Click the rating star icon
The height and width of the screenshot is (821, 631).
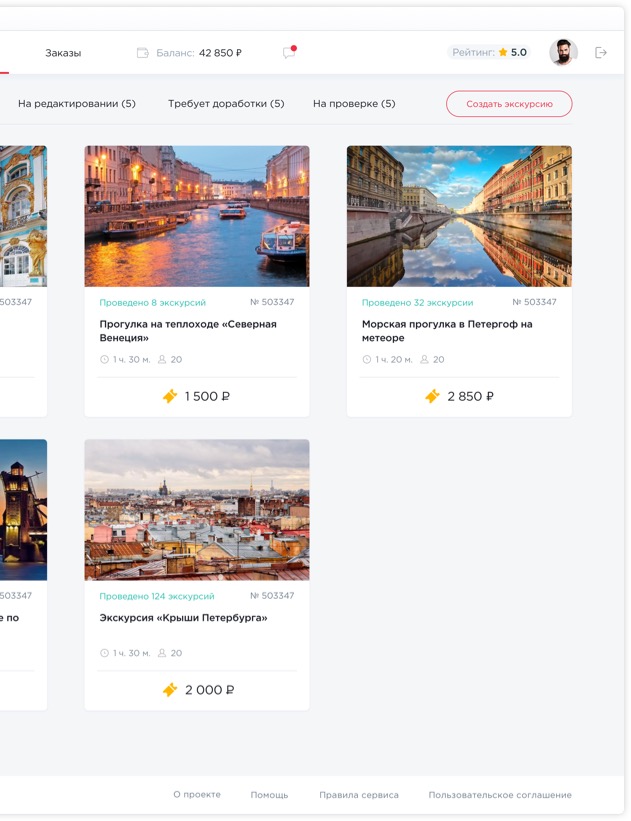[x=503, y=53]
